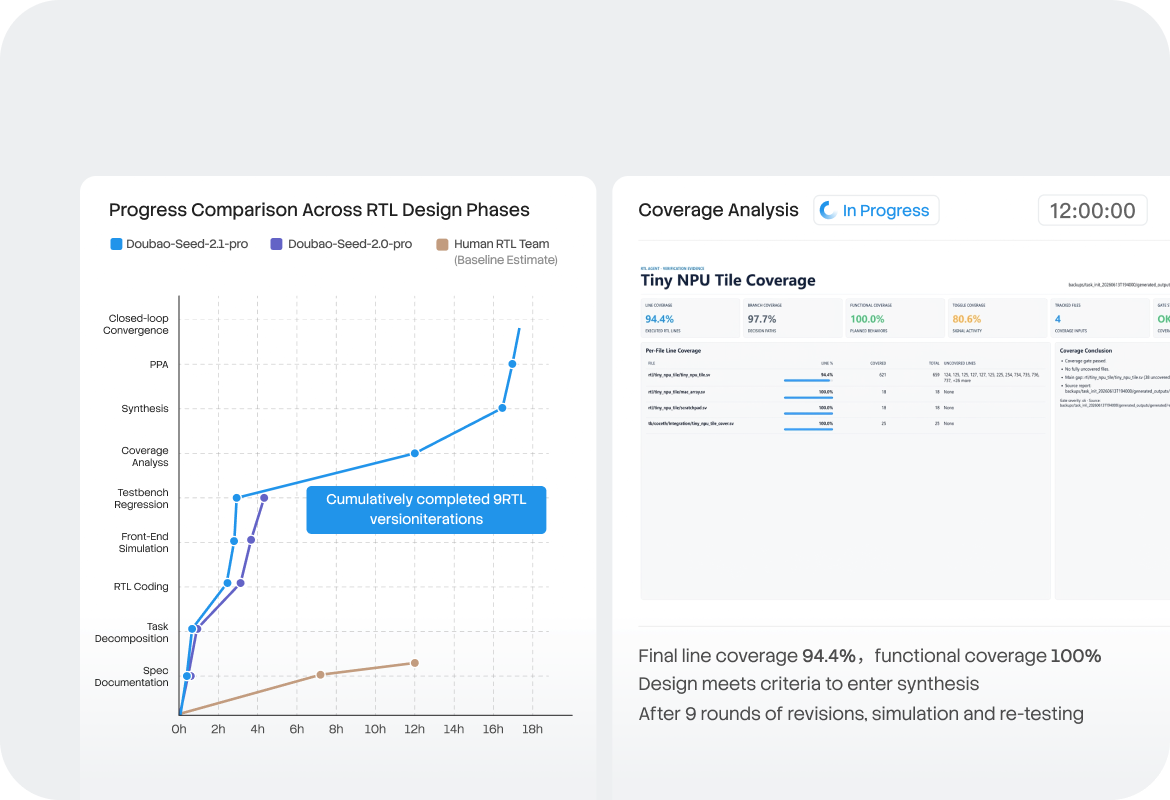The image size is (1170, 800).
Task: Click the purple Testbench Regression data point
Action: (264, 498)
